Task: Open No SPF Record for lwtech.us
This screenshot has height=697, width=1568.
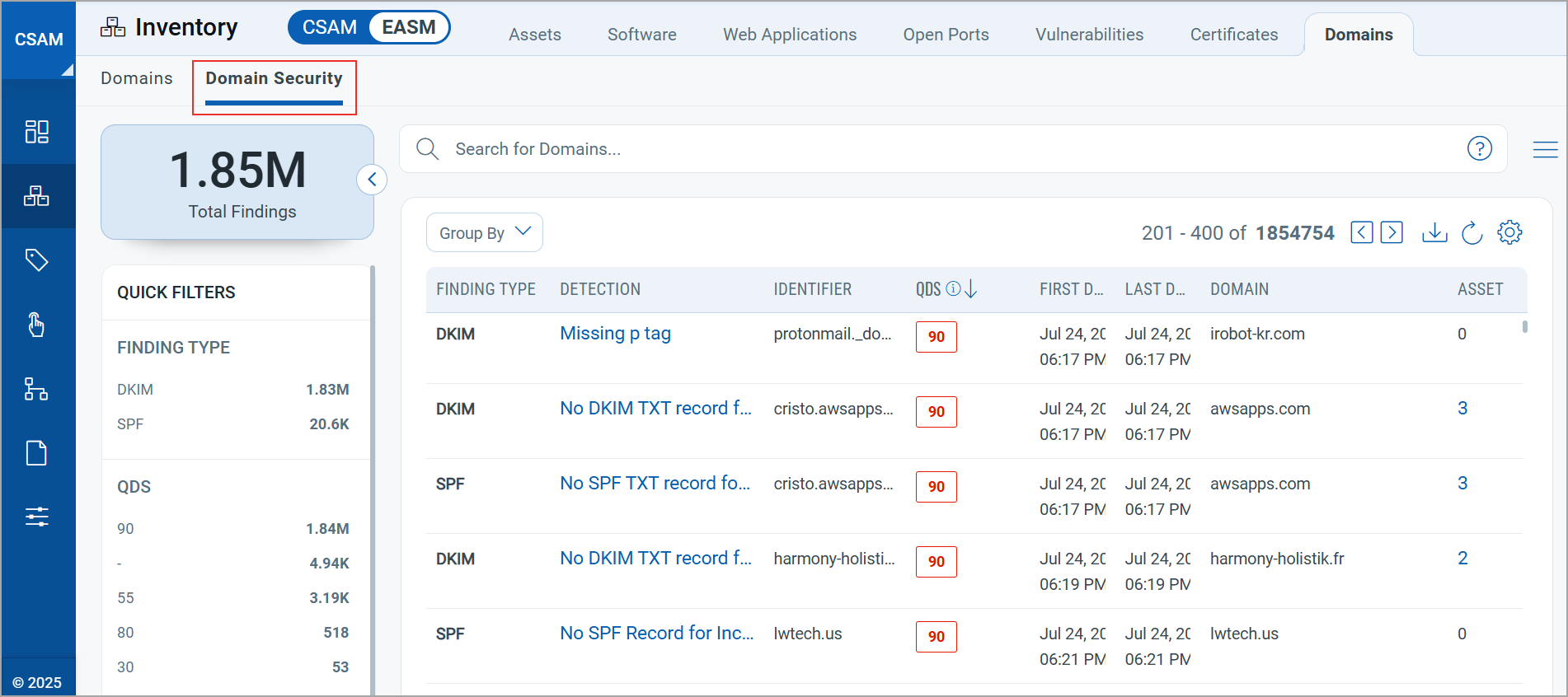Action: tap(657, 634)
